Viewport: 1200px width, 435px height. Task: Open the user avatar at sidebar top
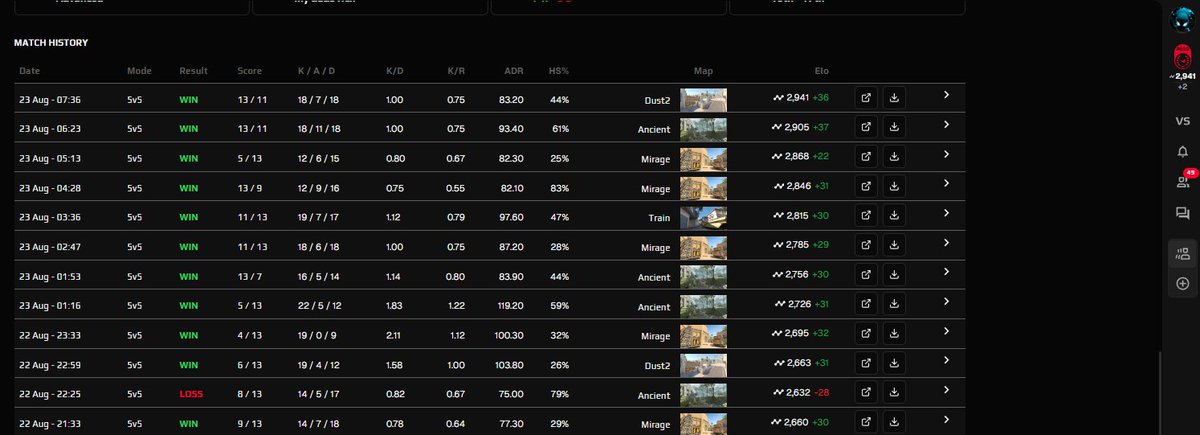(x=1182, y=18)
